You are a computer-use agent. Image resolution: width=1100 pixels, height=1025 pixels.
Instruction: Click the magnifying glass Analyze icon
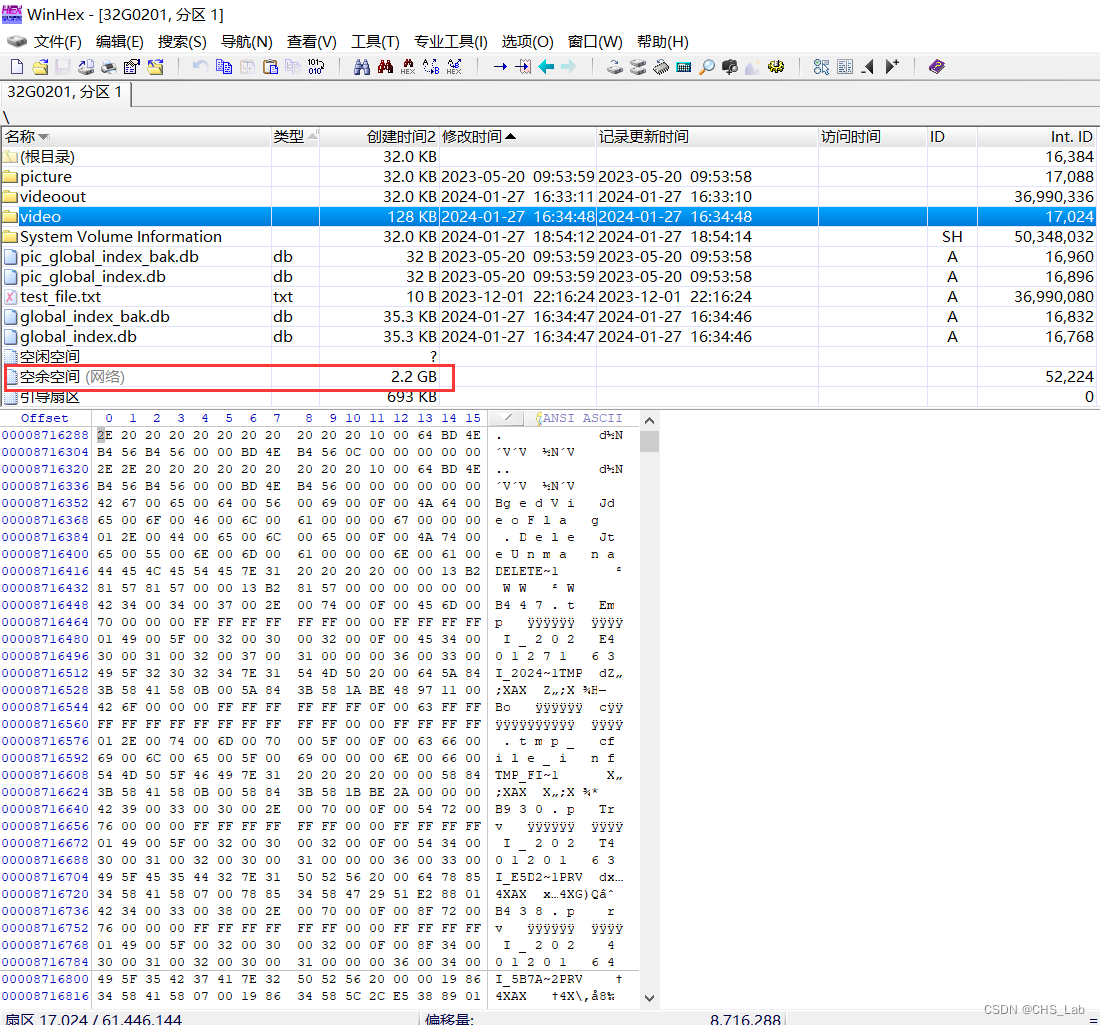(707, 67)
